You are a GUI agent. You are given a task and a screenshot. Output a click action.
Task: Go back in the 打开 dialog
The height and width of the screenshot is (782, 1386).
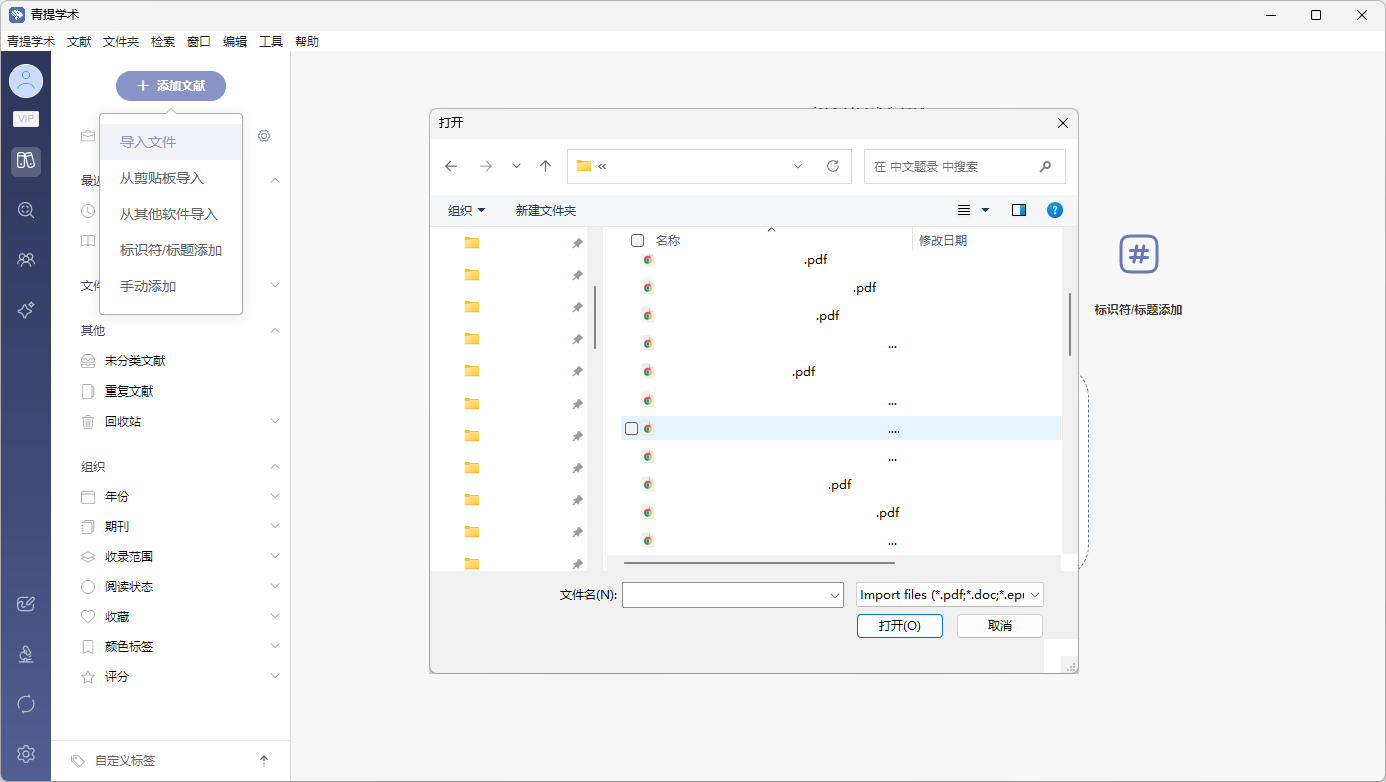(x=451, y=166)
